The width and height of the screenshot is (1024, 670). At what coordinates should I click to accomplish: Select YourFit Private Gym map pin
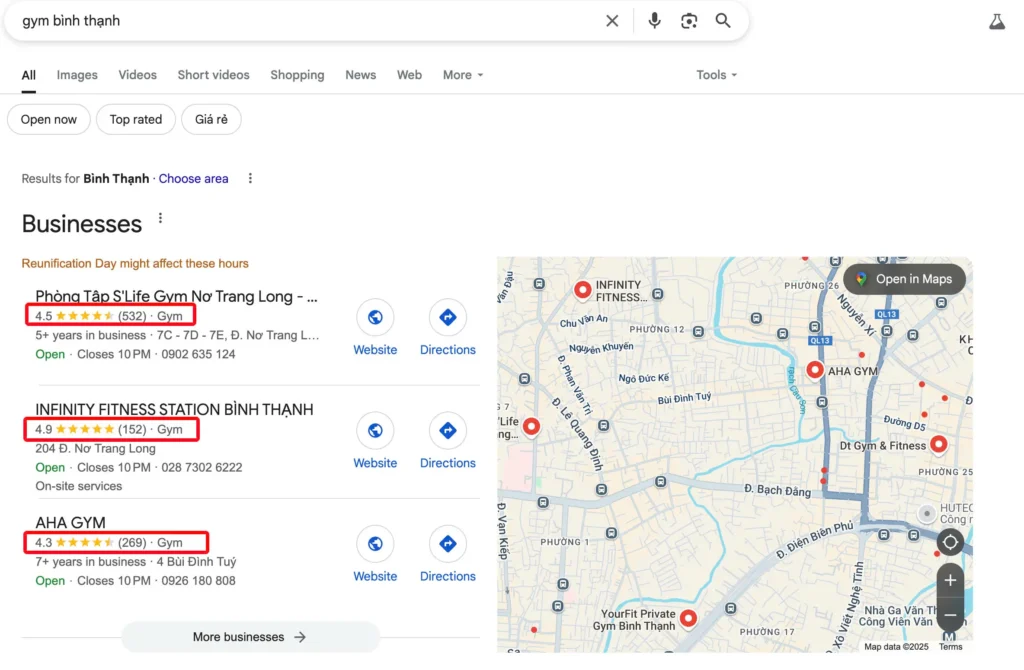tap(688, 618)
